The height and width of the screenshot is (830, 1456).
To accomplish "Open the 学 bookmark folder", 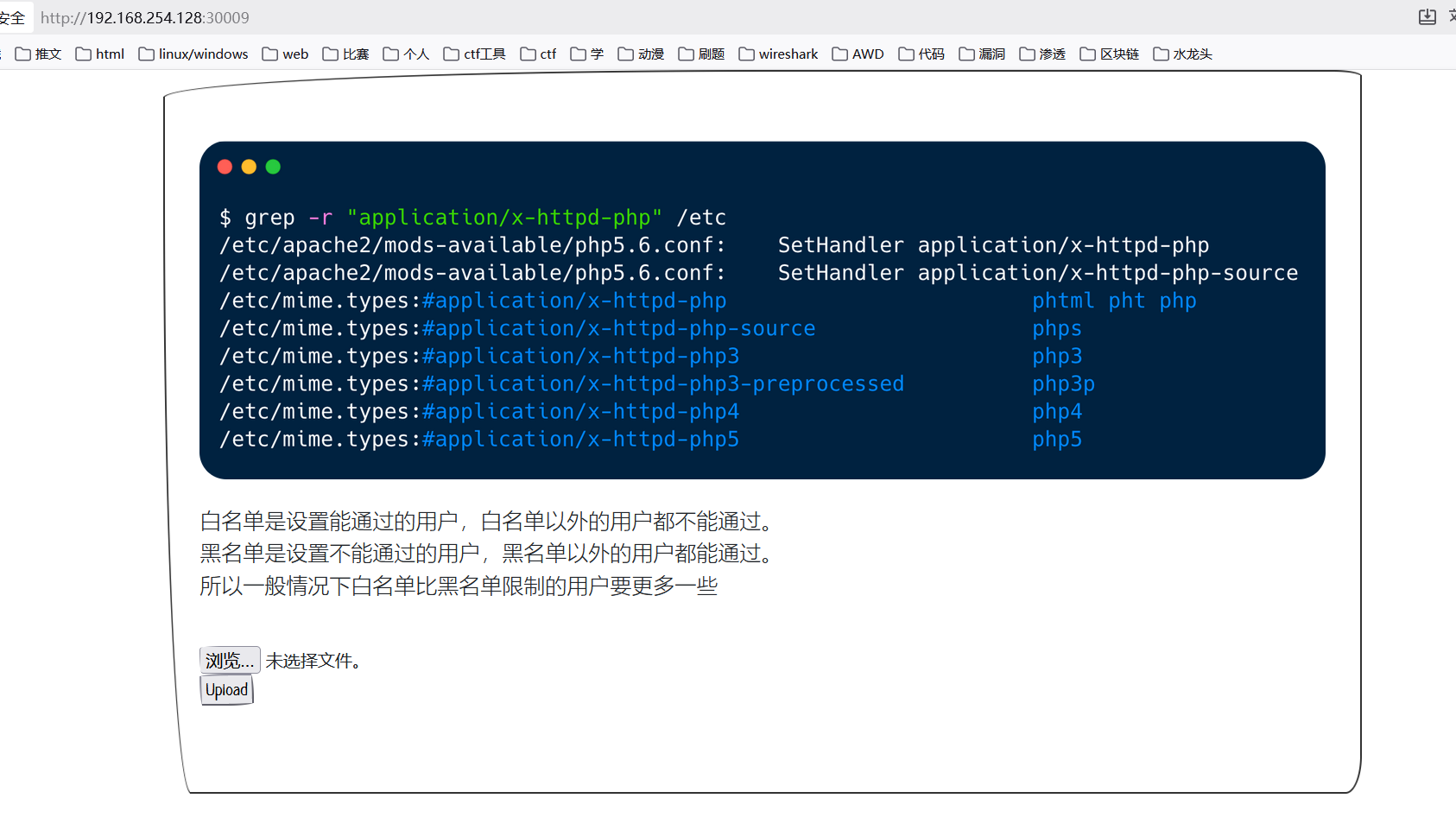I will (x=587, y=54).
